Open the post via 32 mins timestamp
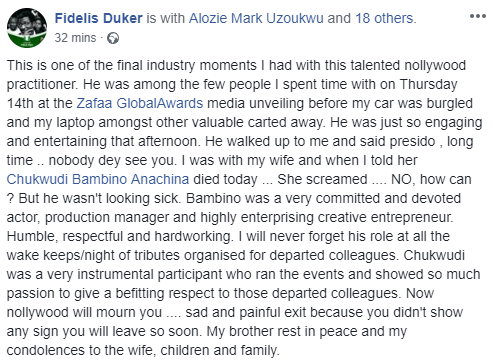This screenshot has height=364, width=493. pyautogui.click(x=75, y=38)
